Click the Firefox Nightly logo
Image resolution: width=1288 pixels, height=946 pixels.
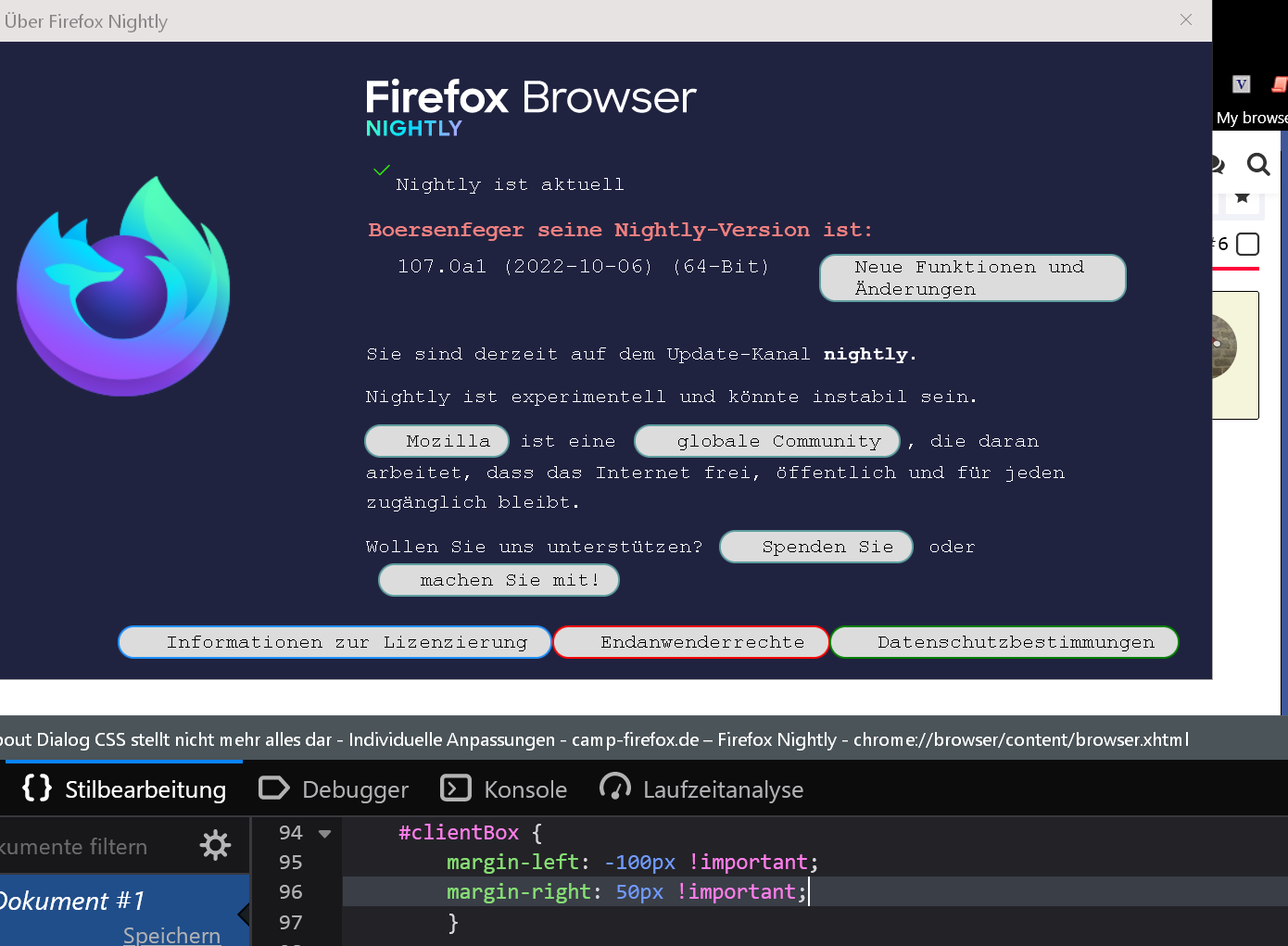pyautogui.click(x=123, y=286)
